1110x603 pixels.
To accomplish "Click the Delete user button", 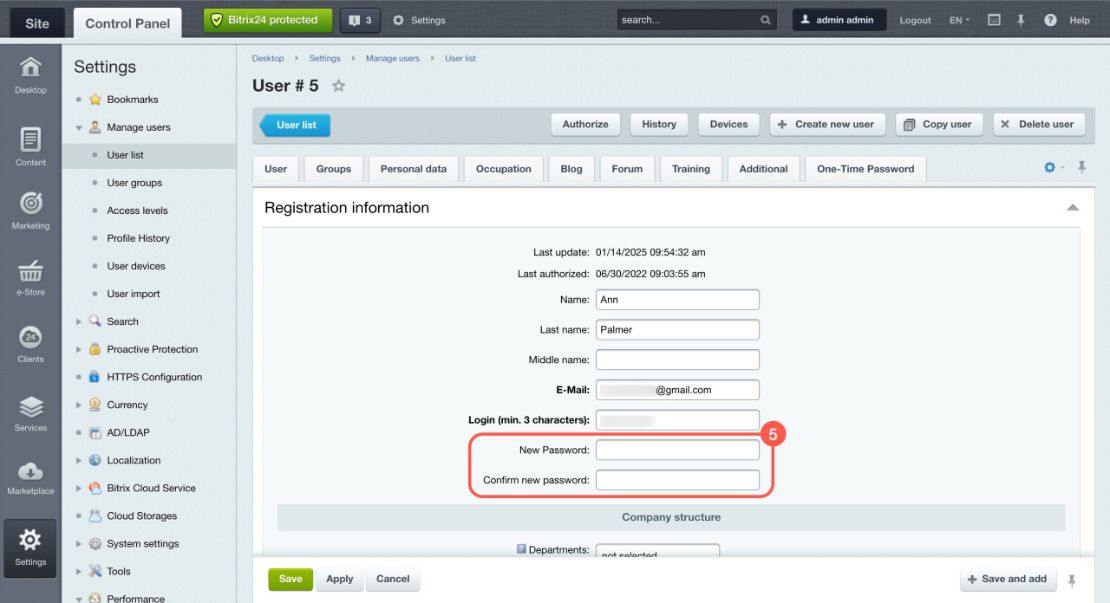I will [x=1037, y=125].
